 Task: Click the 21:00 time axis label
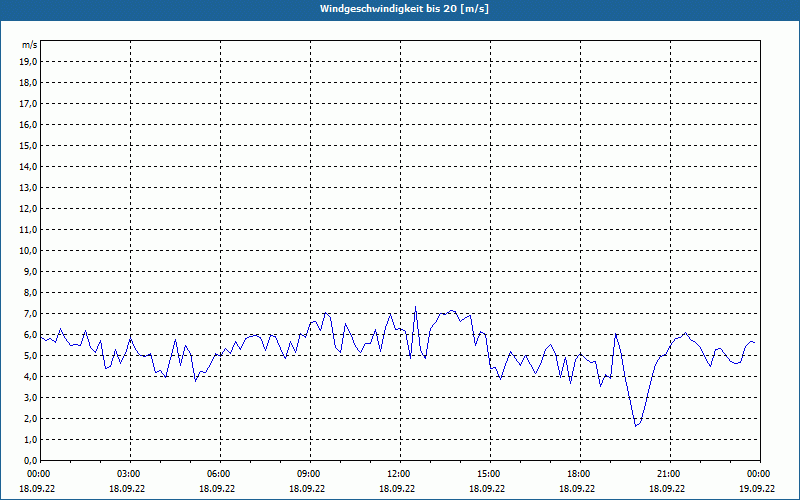(x=669, y=474)
